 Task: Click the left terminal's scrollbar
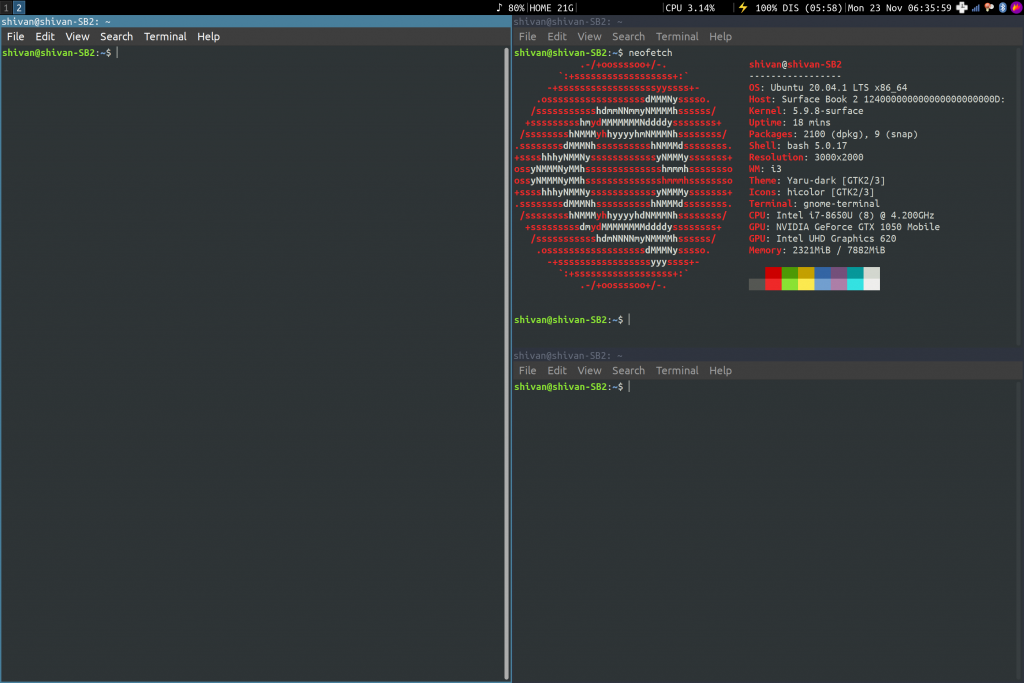pos(506,350)
